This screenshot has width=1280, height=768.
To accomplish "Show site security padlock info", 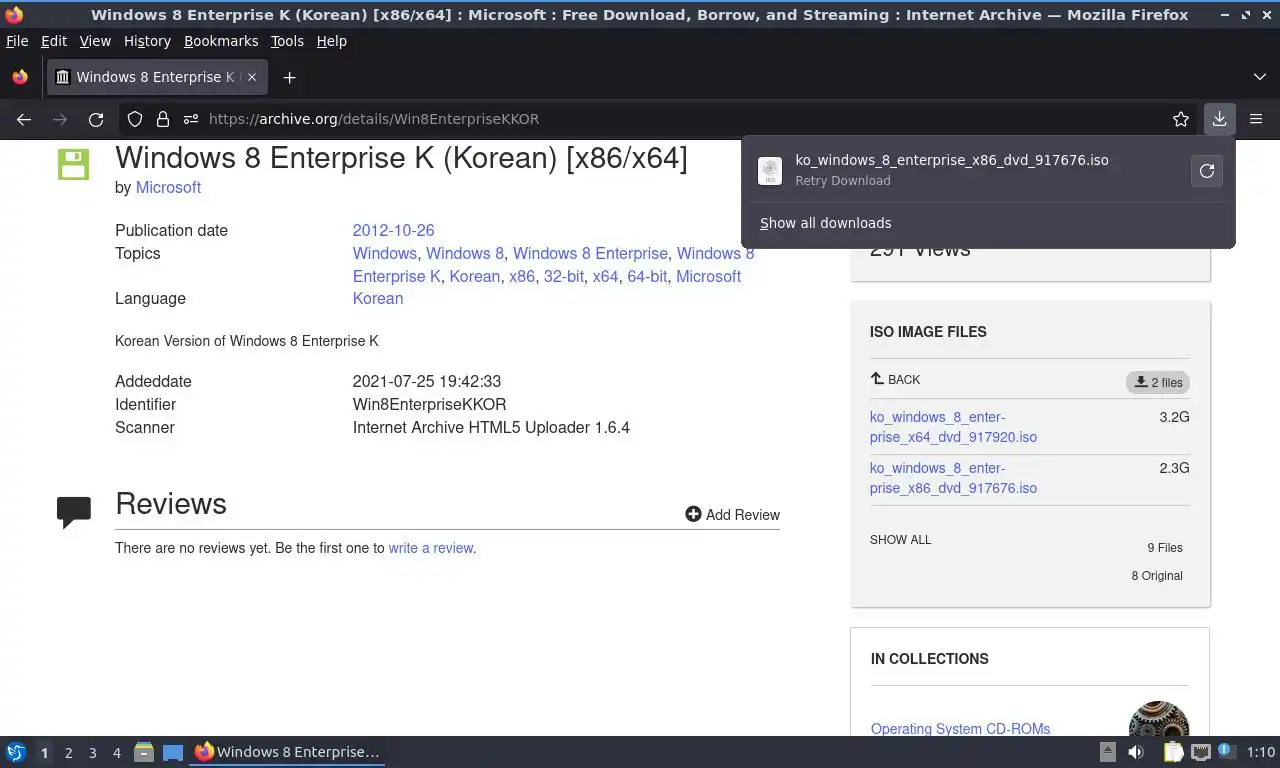I will click(x=163, y=119).
